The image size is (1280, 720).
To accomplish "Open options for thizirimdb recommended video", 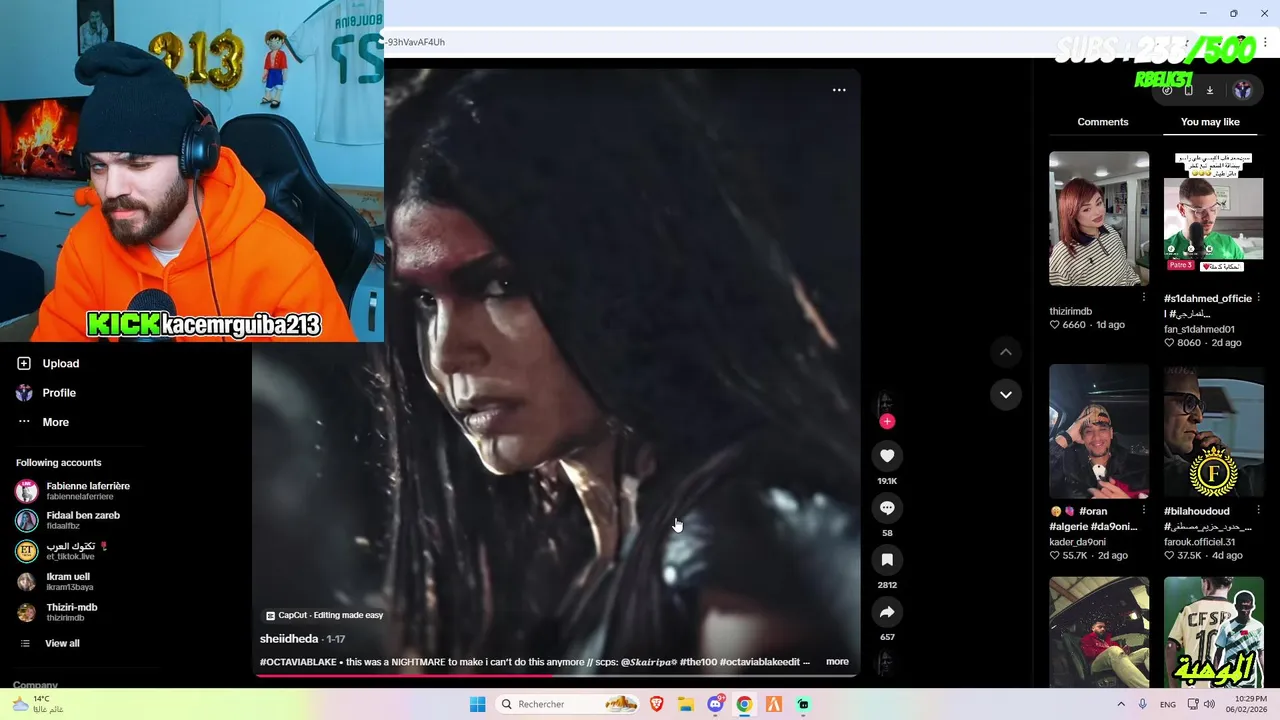I will tap(1144, 297).
